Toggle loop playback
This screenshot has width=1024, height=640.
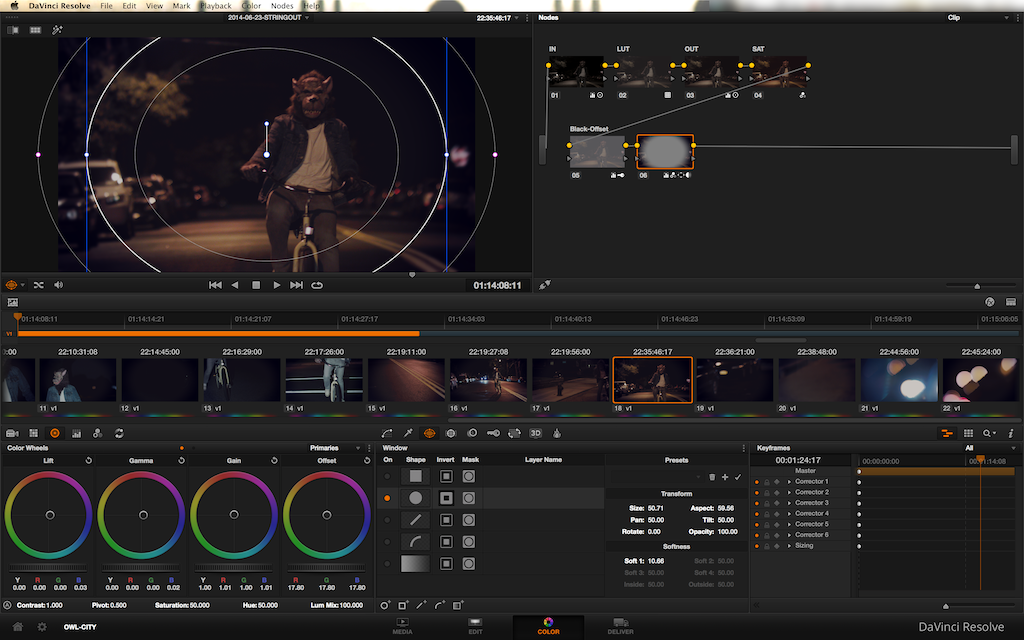[317, 285]
